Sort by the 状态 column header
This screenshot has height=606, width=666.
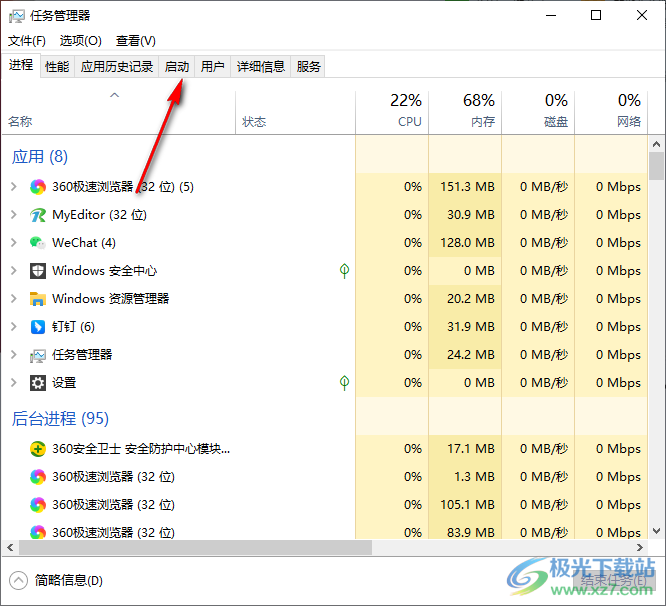[x=295, y=113]
